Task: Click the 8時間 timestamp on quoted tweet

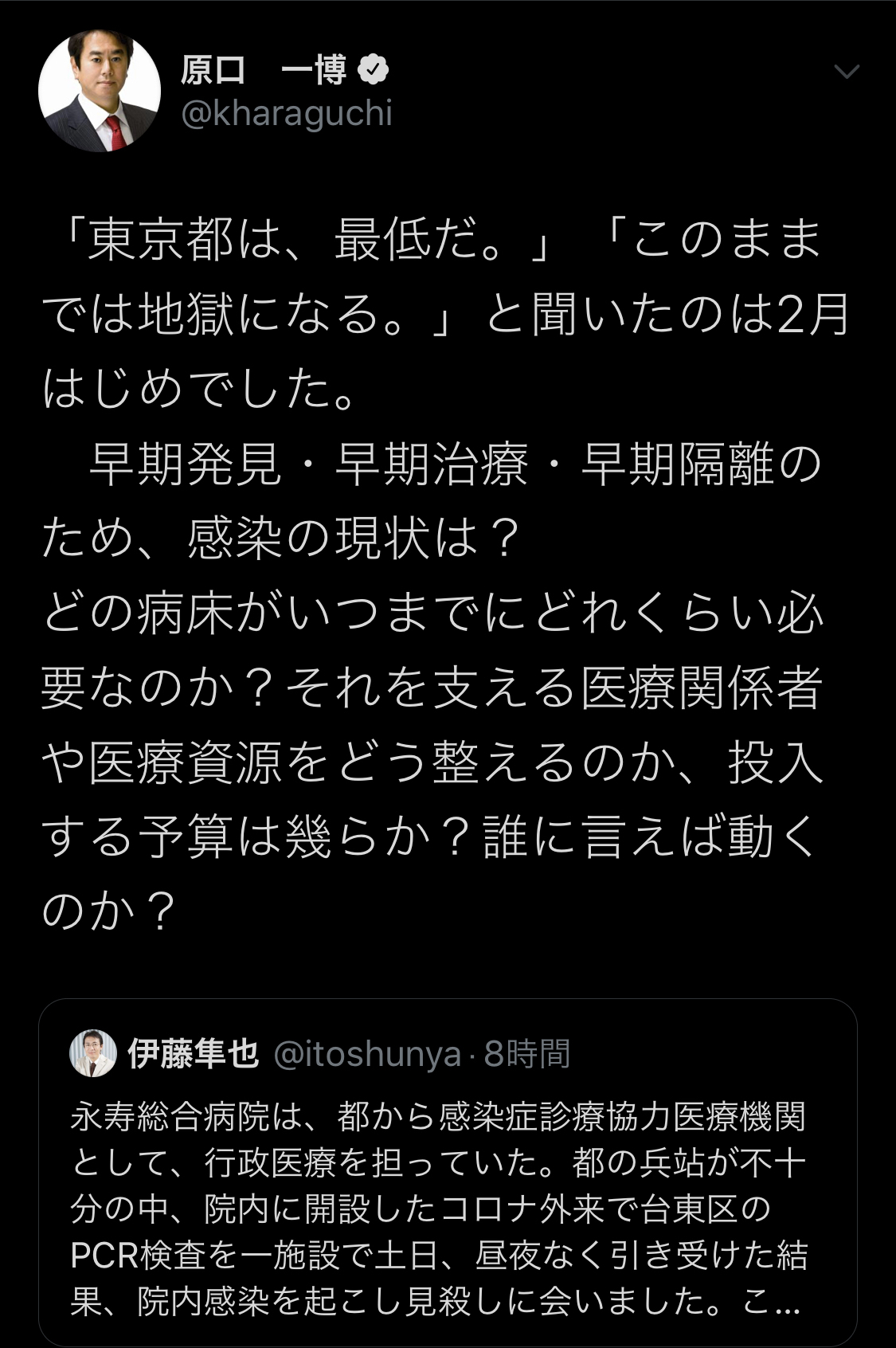Action: click(x=527, y=1054)
